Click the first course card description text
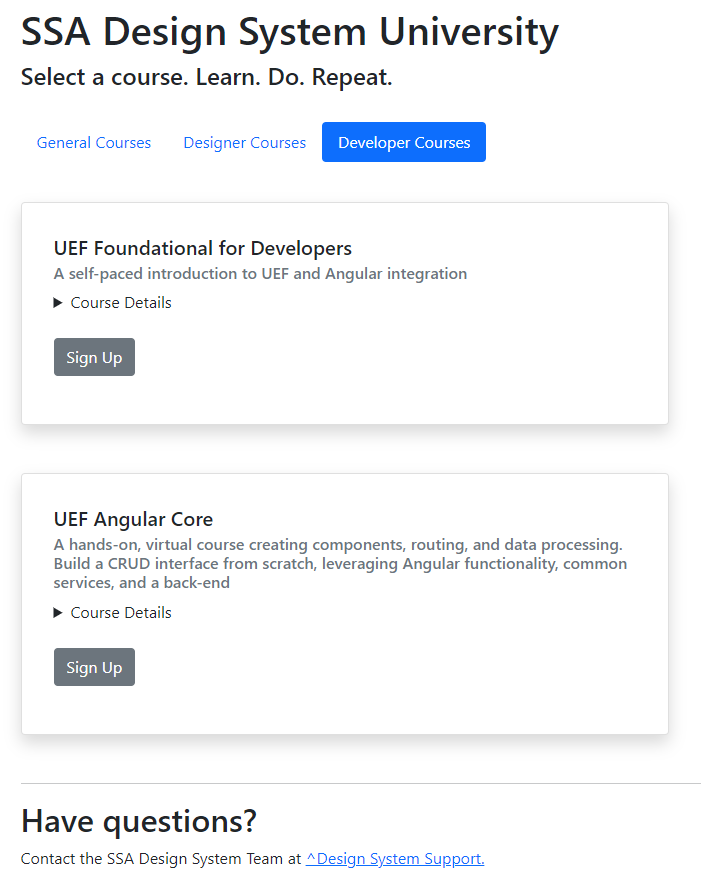 [x=260, y=273]
